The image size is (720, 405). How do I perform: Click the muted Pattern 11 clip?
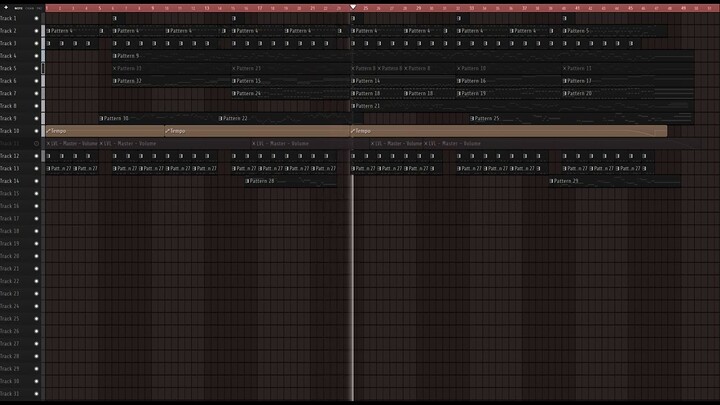[x=628, y=68]
